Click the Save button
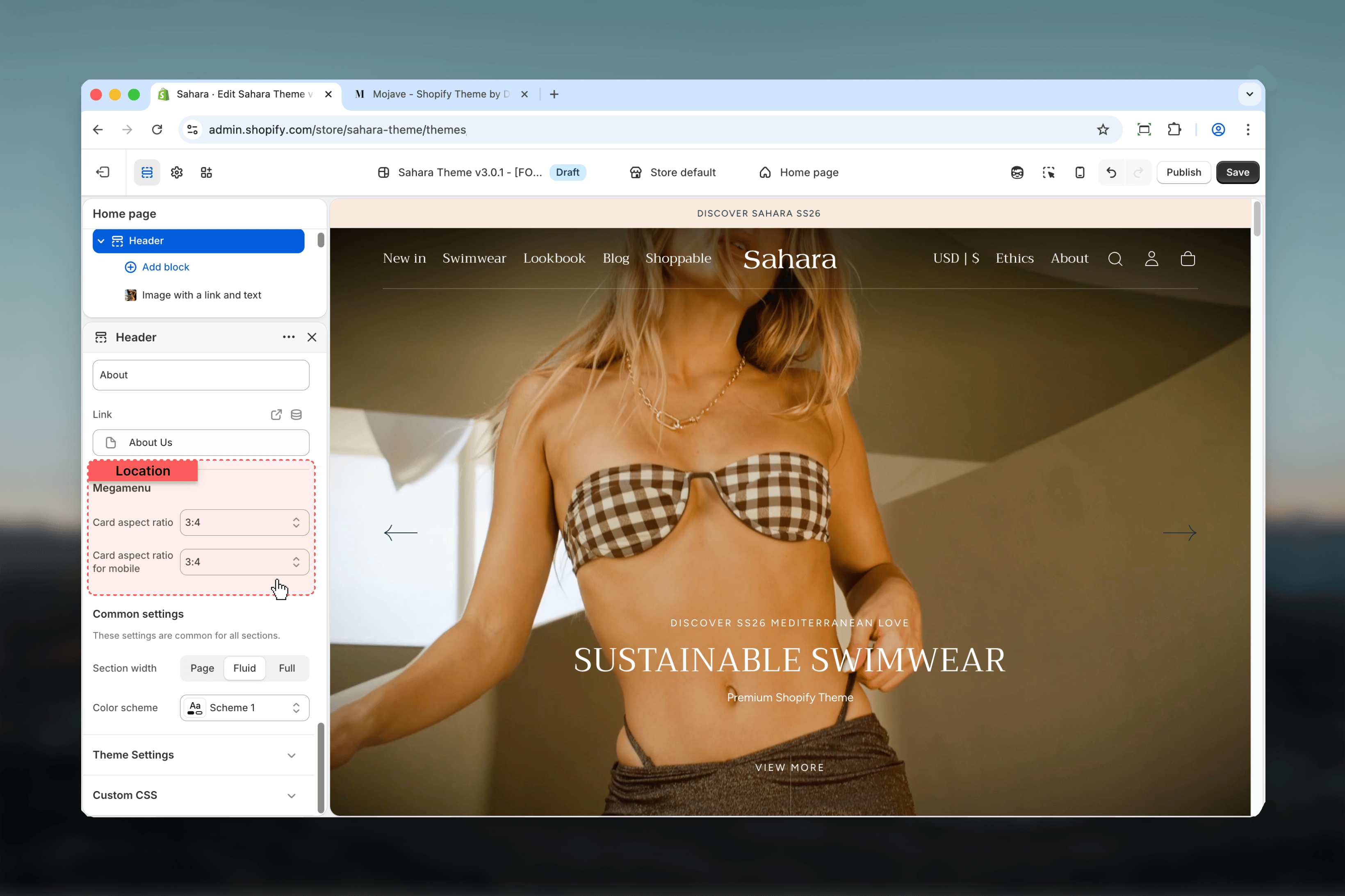The height and width of the screenshot is (896, 1345). pos(1238,172)
